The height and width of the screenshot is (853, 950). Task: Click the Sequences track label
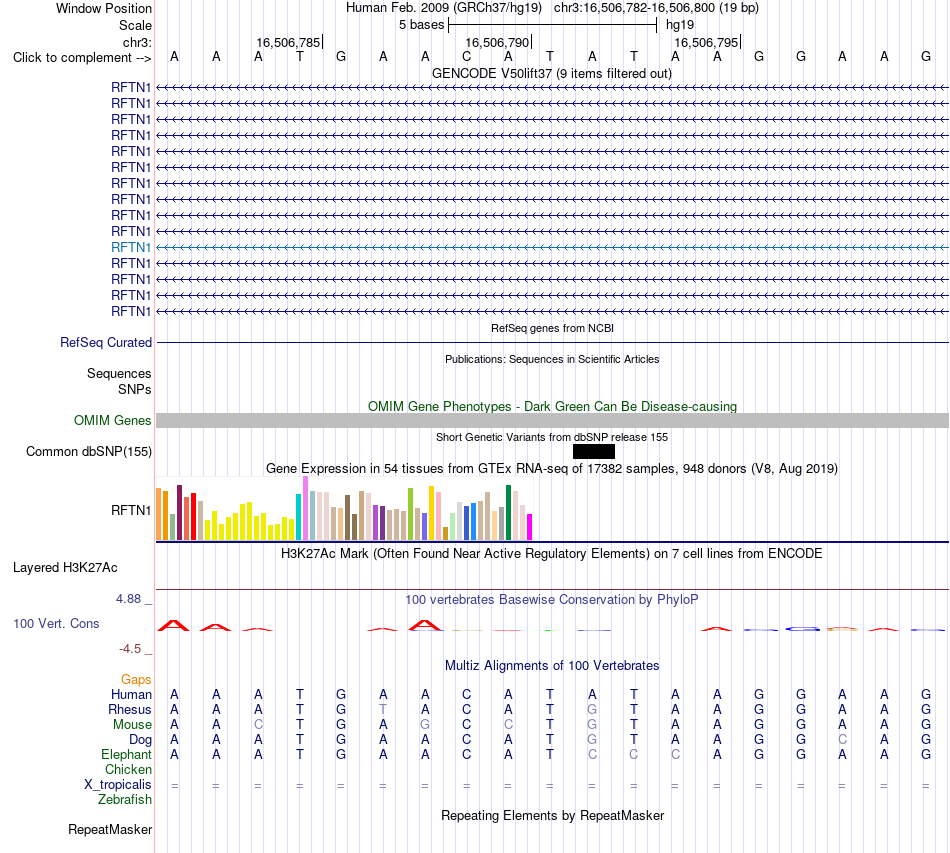tap(119, 373)
